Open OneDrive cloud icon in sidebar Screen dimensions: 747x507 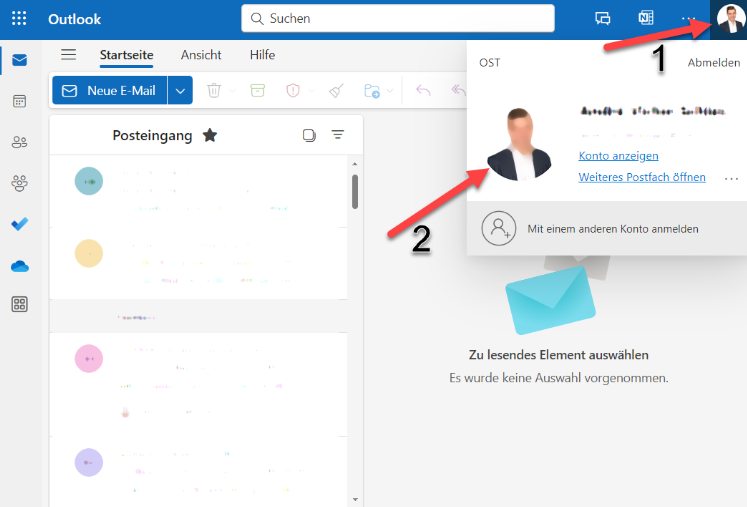click(19, 265)
